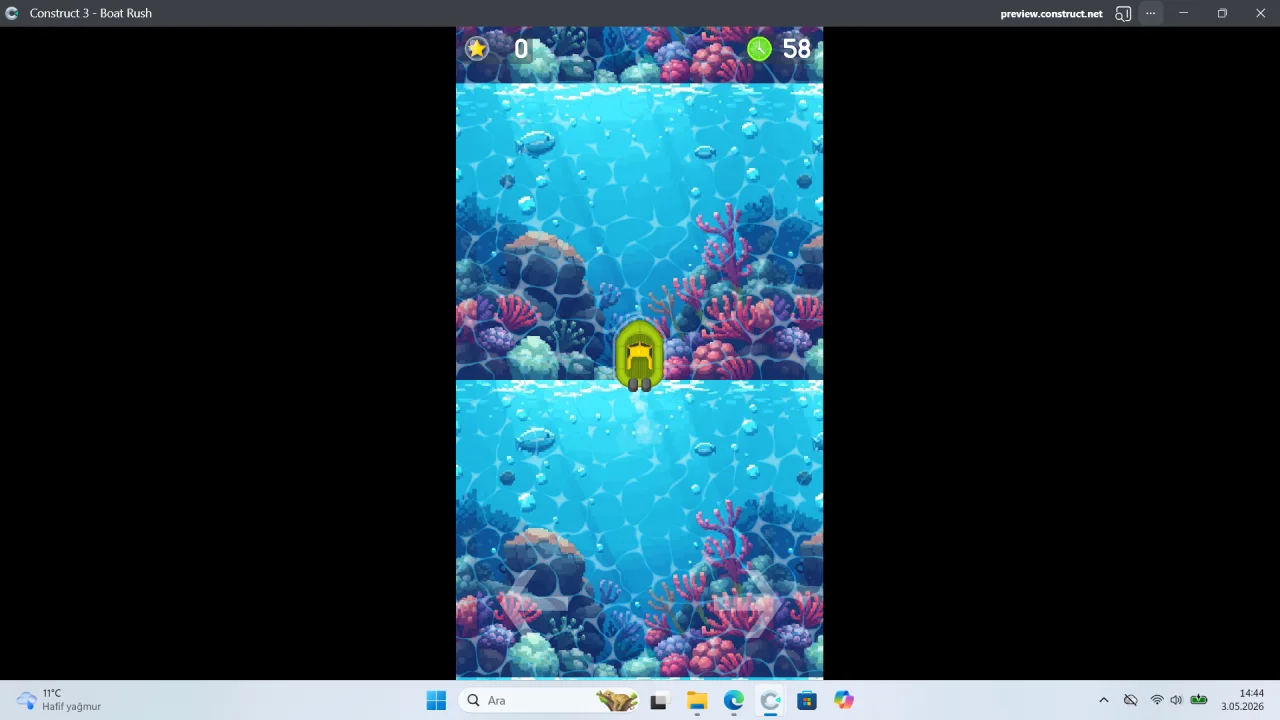Viewport: 1280px width, 720px height.
Task: Click the score value 0
Action: coord(521,49)
